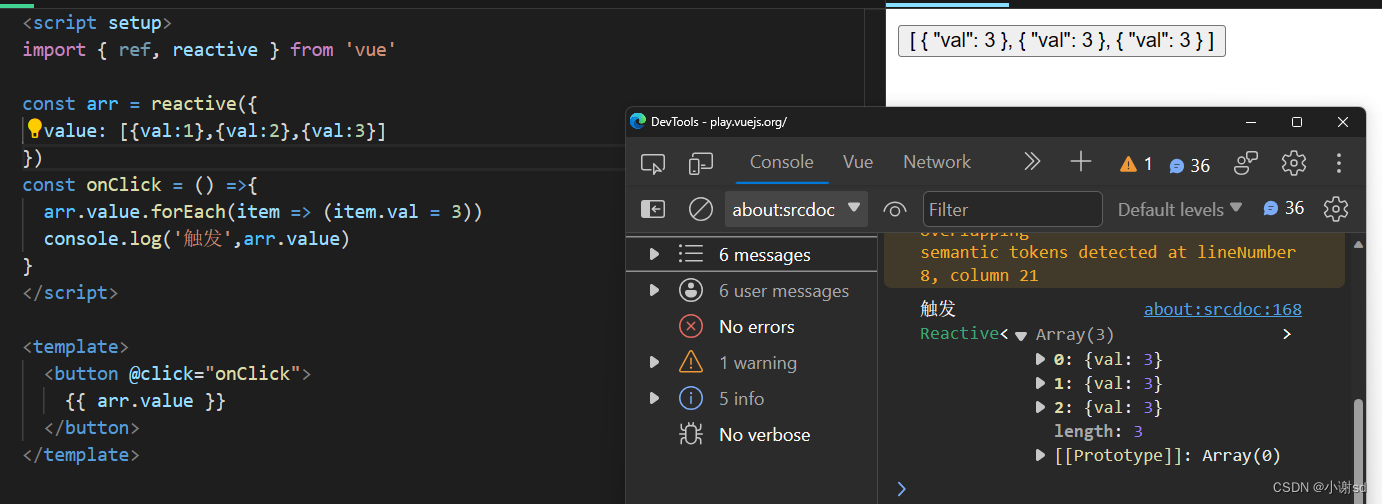Open the about:srcdoc:168 source link
The image size is (1382, 504).
1222,309
